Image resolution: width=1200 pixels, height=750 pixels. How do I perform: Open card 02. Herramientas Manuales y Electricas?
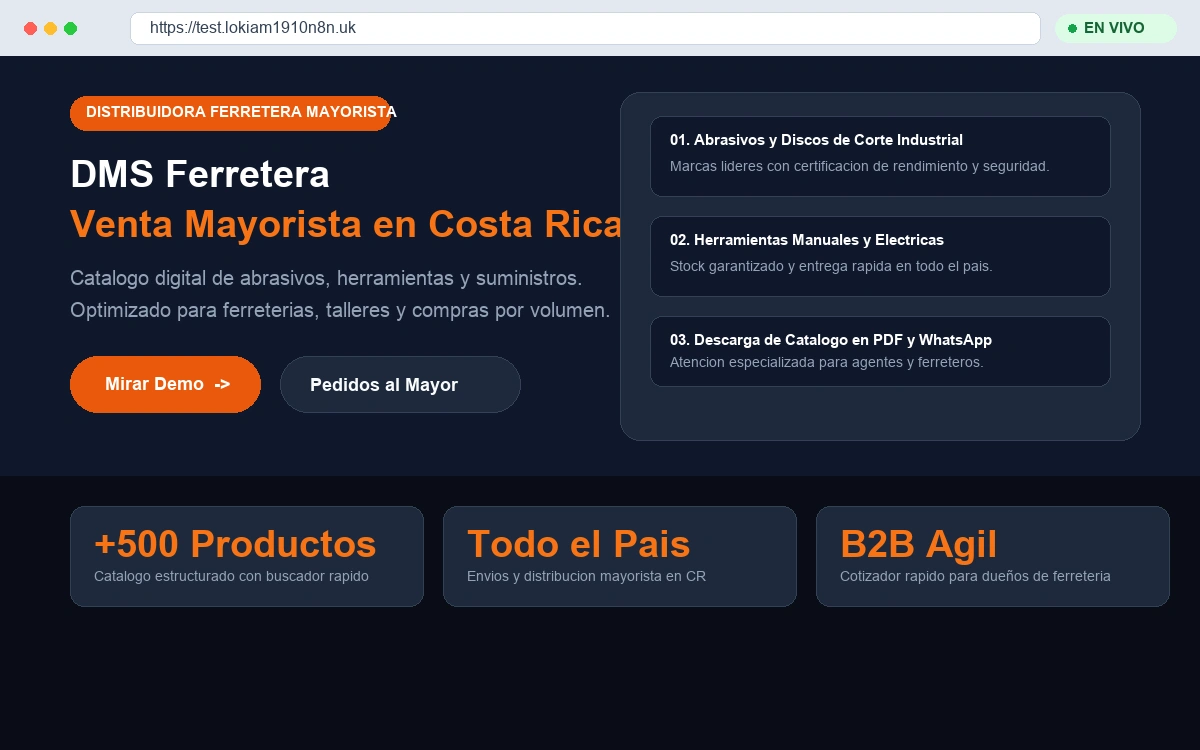coord(880,256)
